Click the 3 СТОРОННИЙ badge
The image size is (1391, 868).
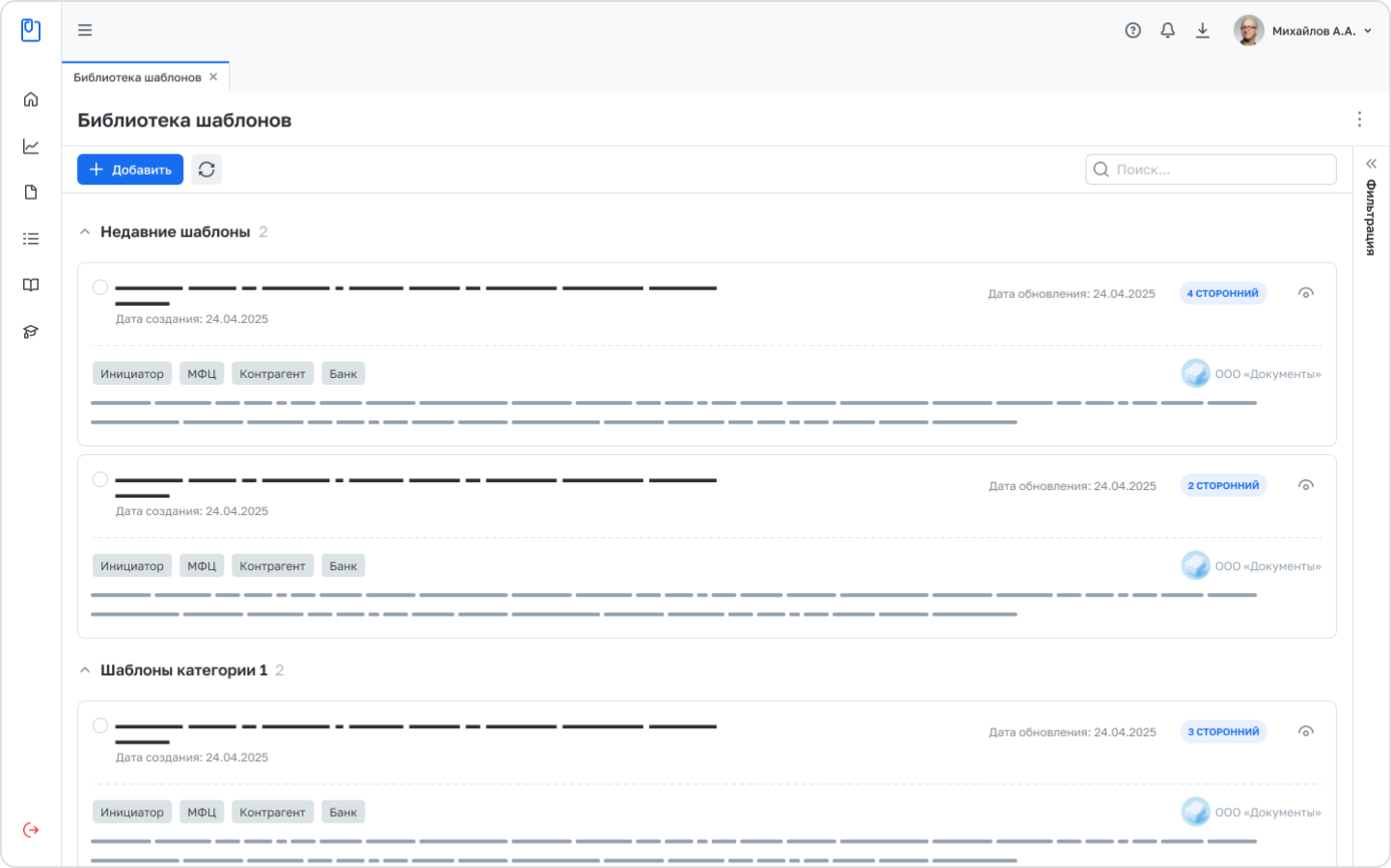pos(1223,731)
